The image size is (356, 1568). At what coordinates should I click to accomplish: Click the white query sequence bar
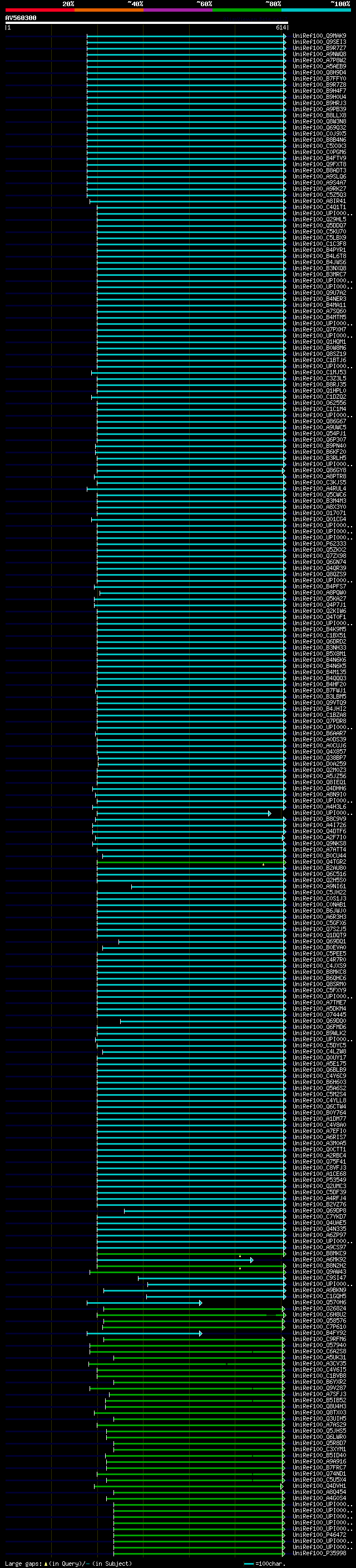pos(147,23)
